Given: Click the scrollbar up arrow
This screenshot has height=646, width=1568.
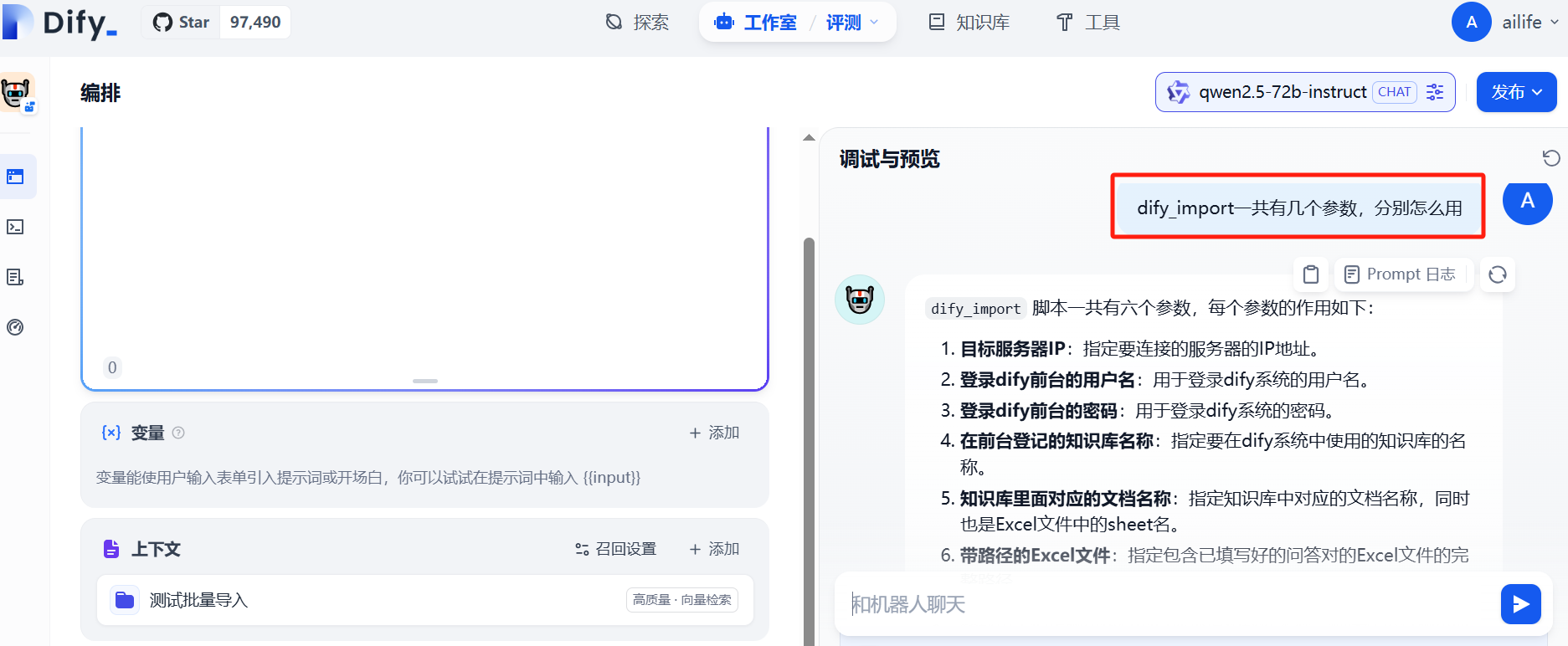Looking at the screenshot, I should (x=809, y=137).
